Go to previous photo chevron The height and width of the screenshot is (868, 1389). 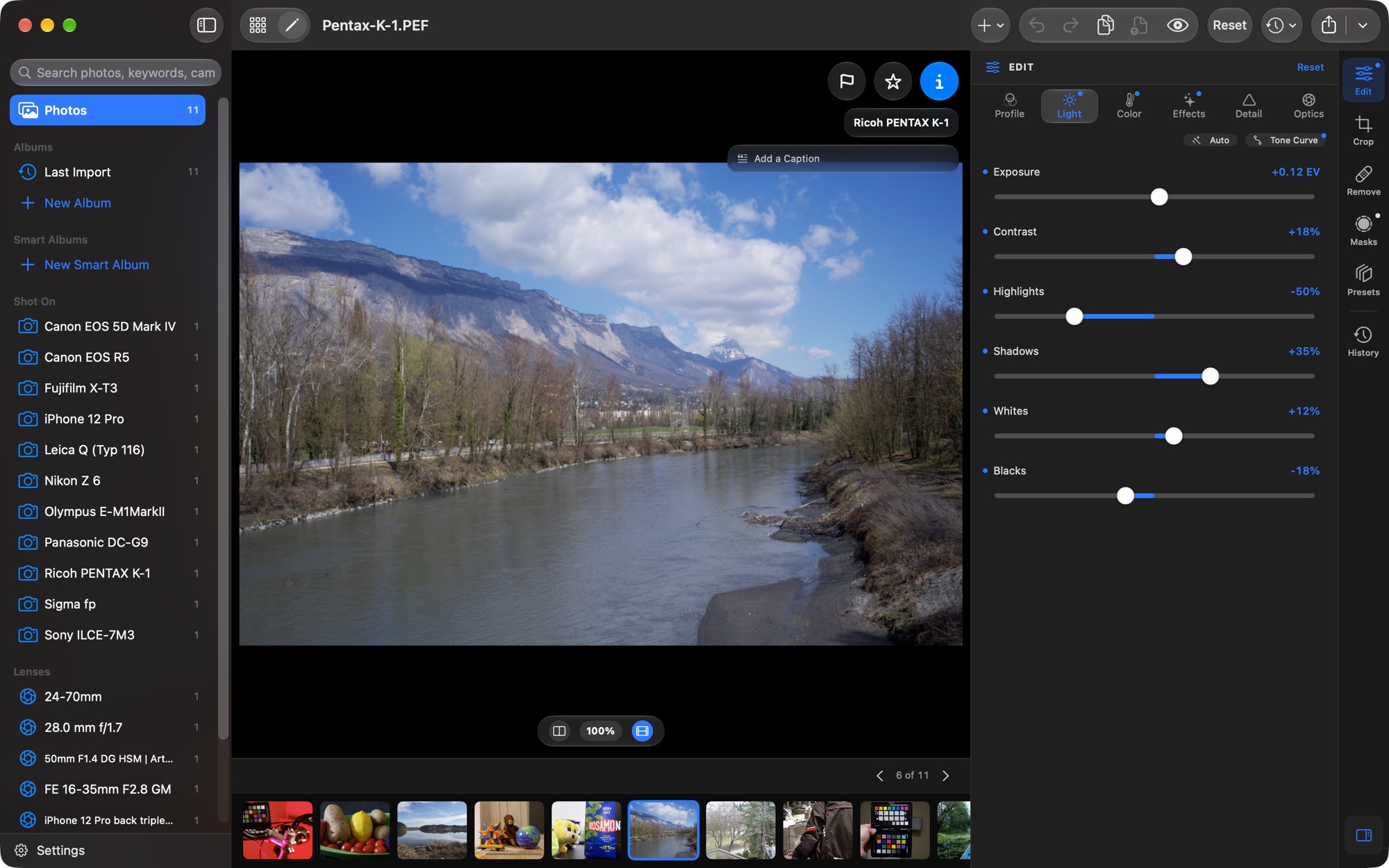(880, 776)
